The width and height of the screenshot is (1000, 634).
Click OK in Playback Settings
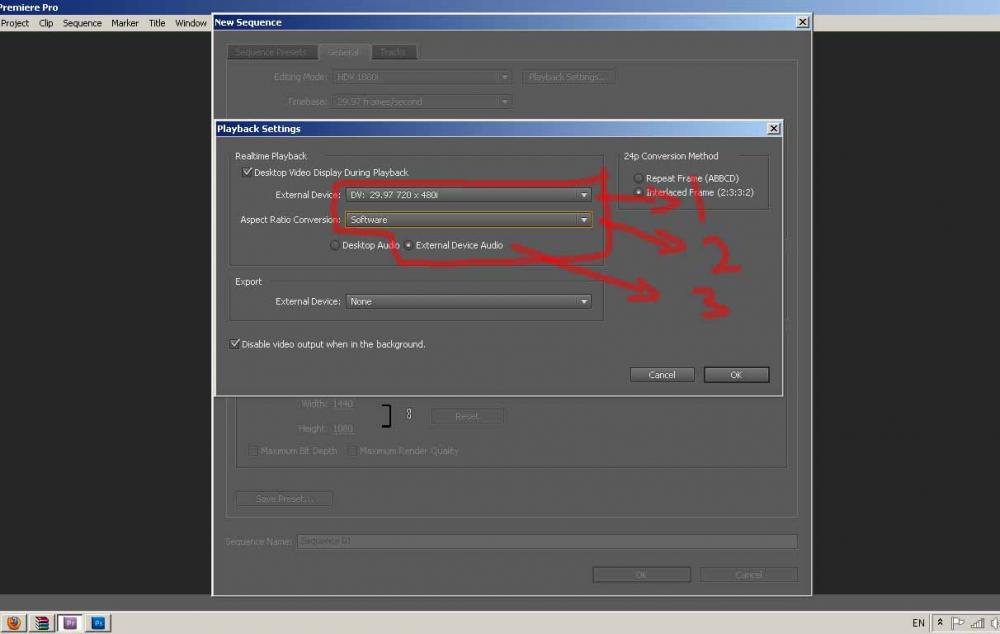click(x=736, y=374)
